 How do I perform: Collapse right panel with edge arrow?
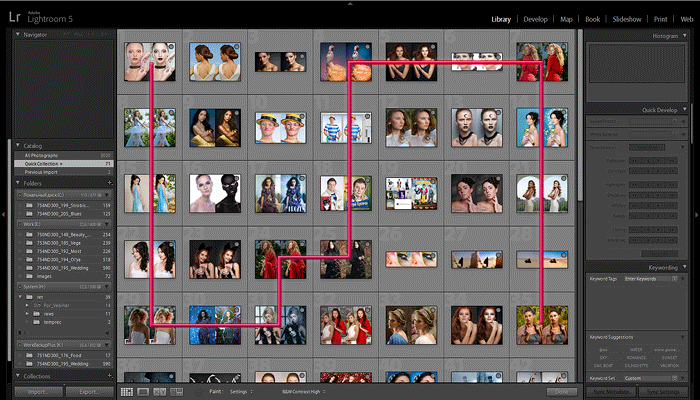coord(696,215)
